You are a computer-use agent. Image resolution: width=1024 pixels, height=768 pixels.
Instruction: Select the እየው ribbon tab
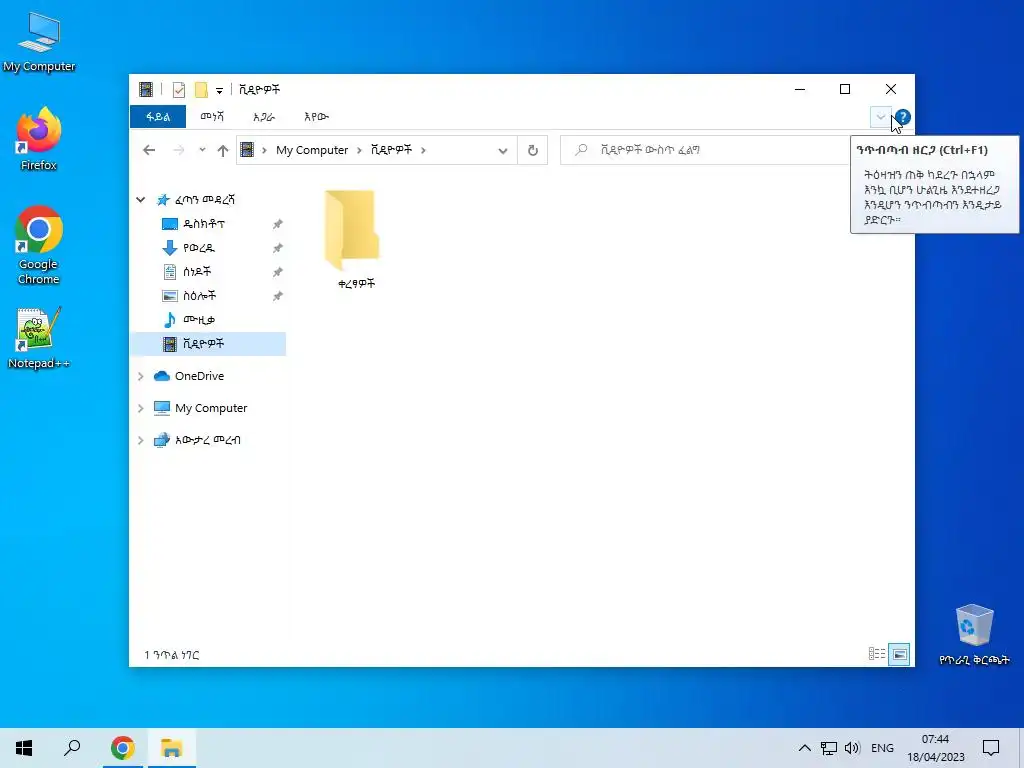pyautogui.click(x=316, y=117)
